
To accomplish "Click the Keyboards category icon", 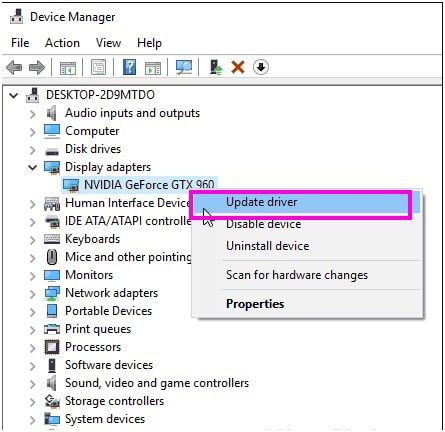I will (52, 239).
